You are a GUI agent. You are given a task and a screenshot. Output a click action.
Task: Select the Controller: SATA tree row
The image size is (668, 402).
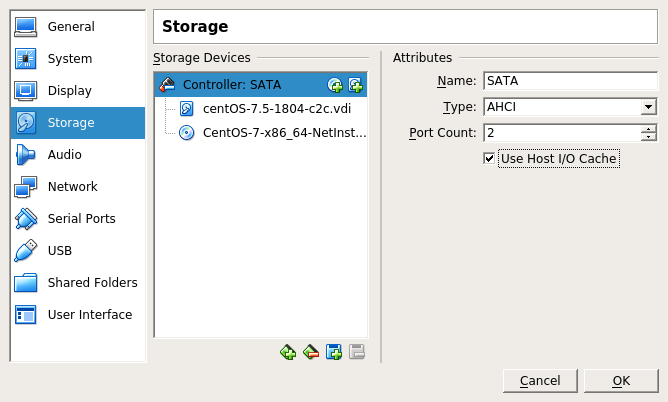(x=260, y=85)
